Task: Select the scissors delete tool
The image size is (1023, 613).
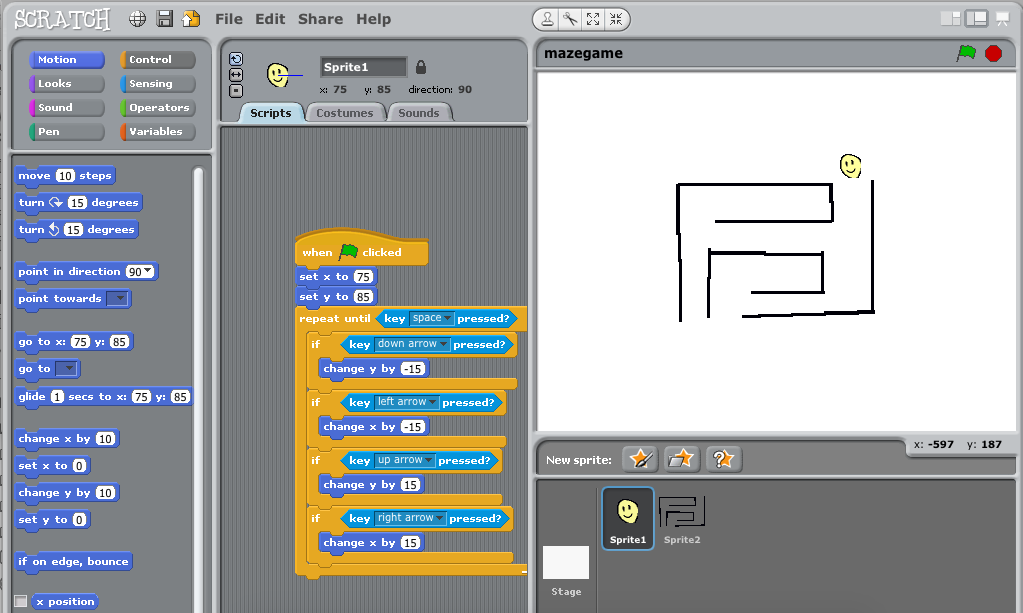Action: [x=568, y=18]
